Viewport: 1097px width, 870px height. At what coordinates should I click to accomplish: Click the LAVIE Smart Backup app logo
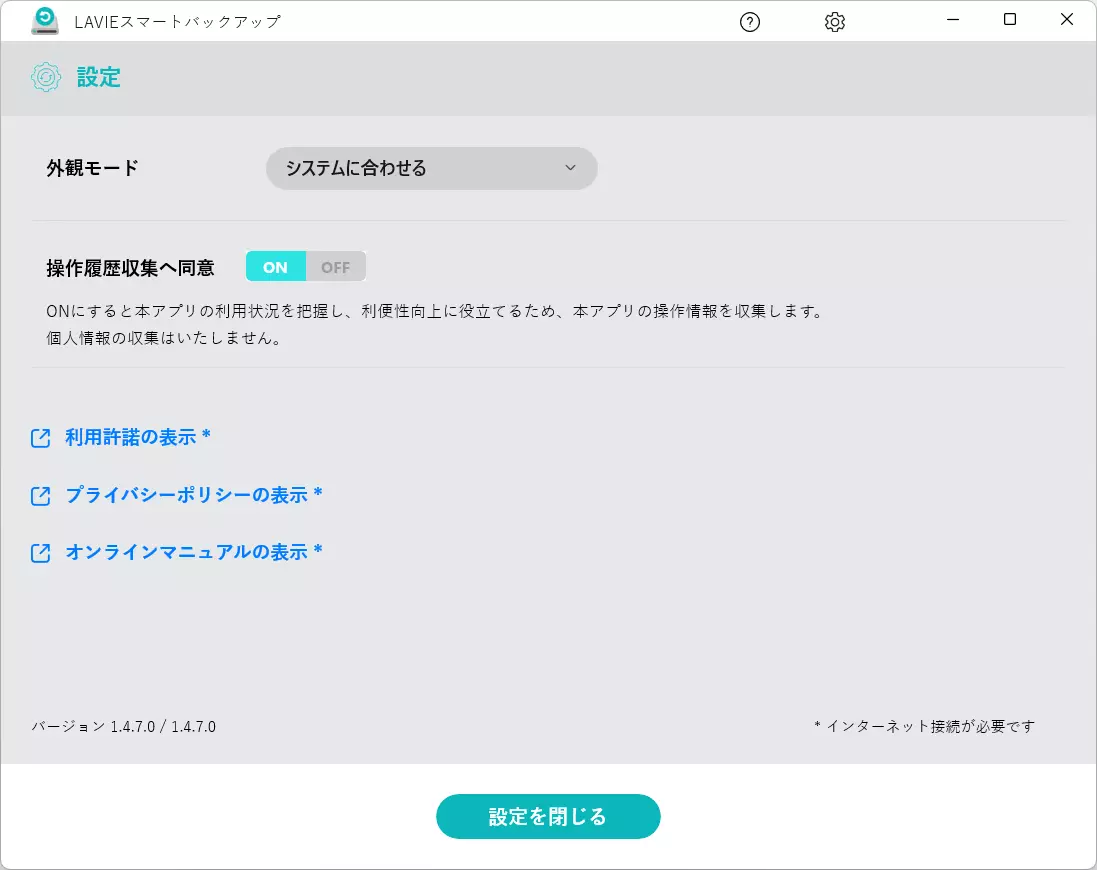(45, 21)
